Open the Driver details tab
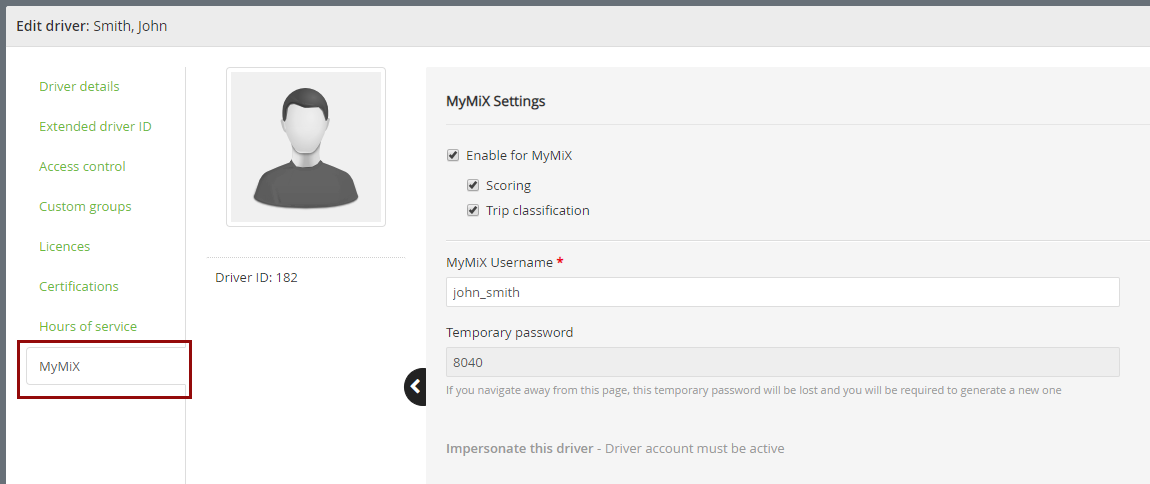The image size is (1150, 484). [x=79, y=87]
